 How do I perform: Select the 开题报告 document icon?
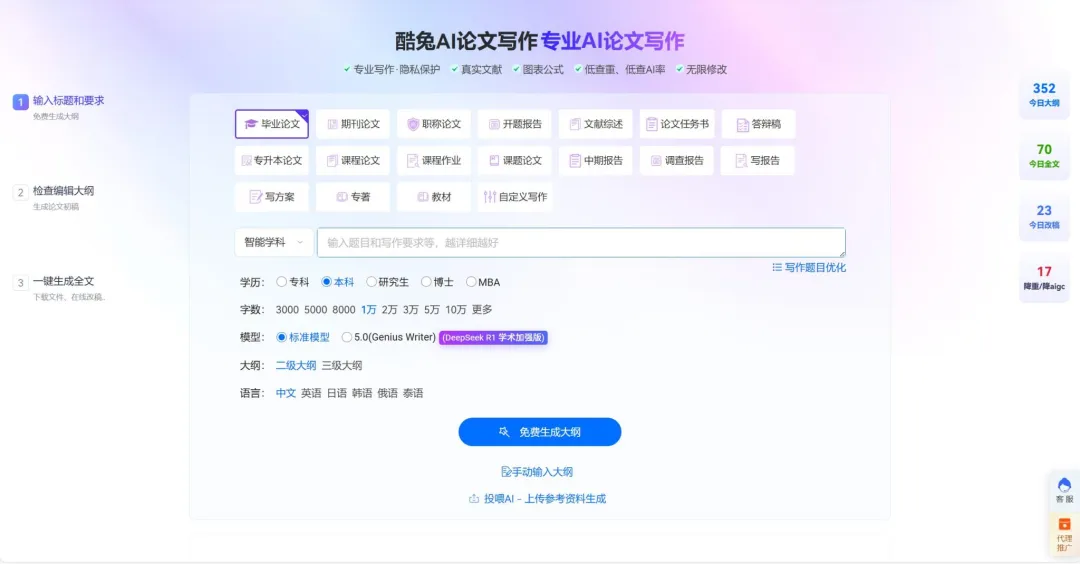pos(494,124)
